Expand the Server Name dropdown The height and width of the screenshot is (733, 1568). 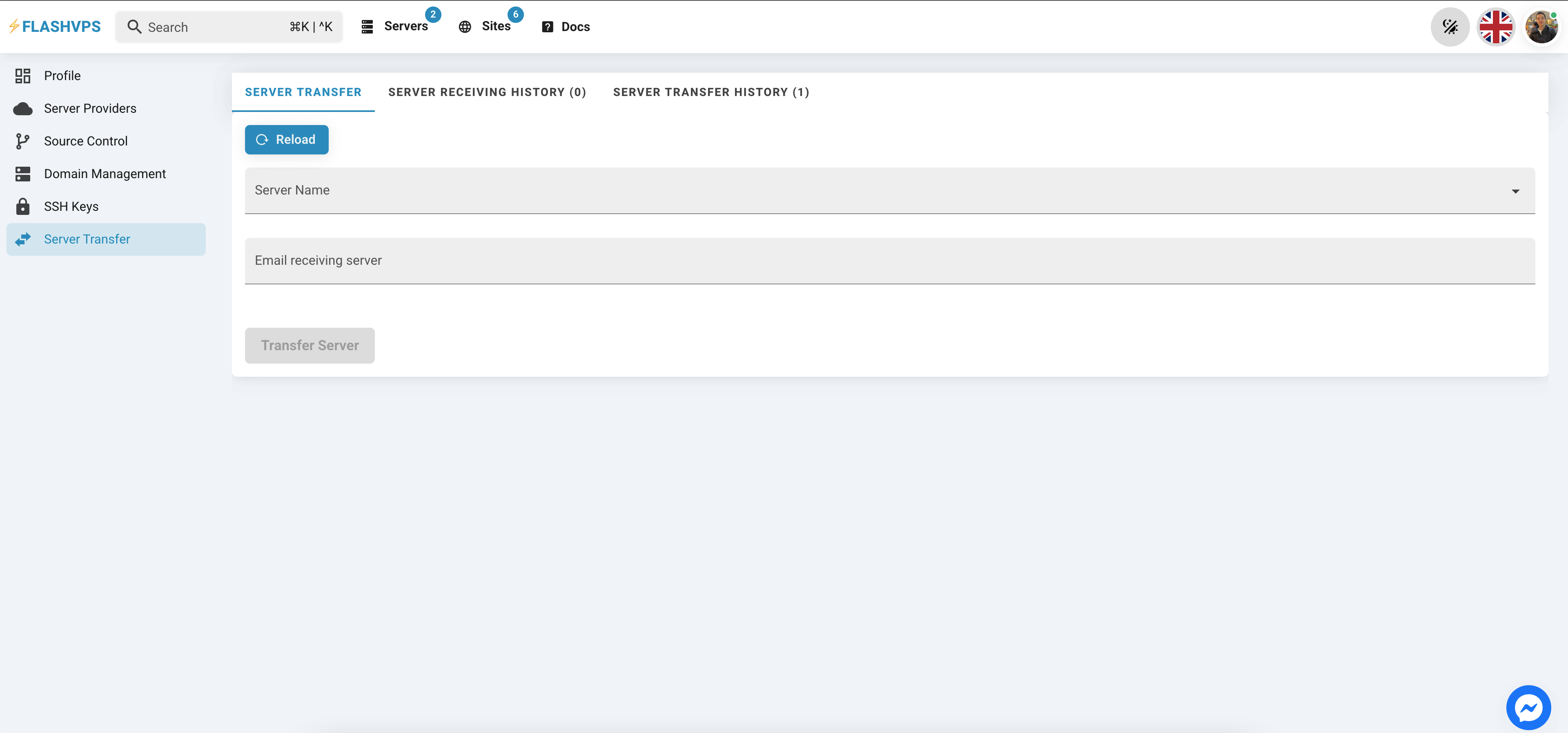pos(1515,191)
